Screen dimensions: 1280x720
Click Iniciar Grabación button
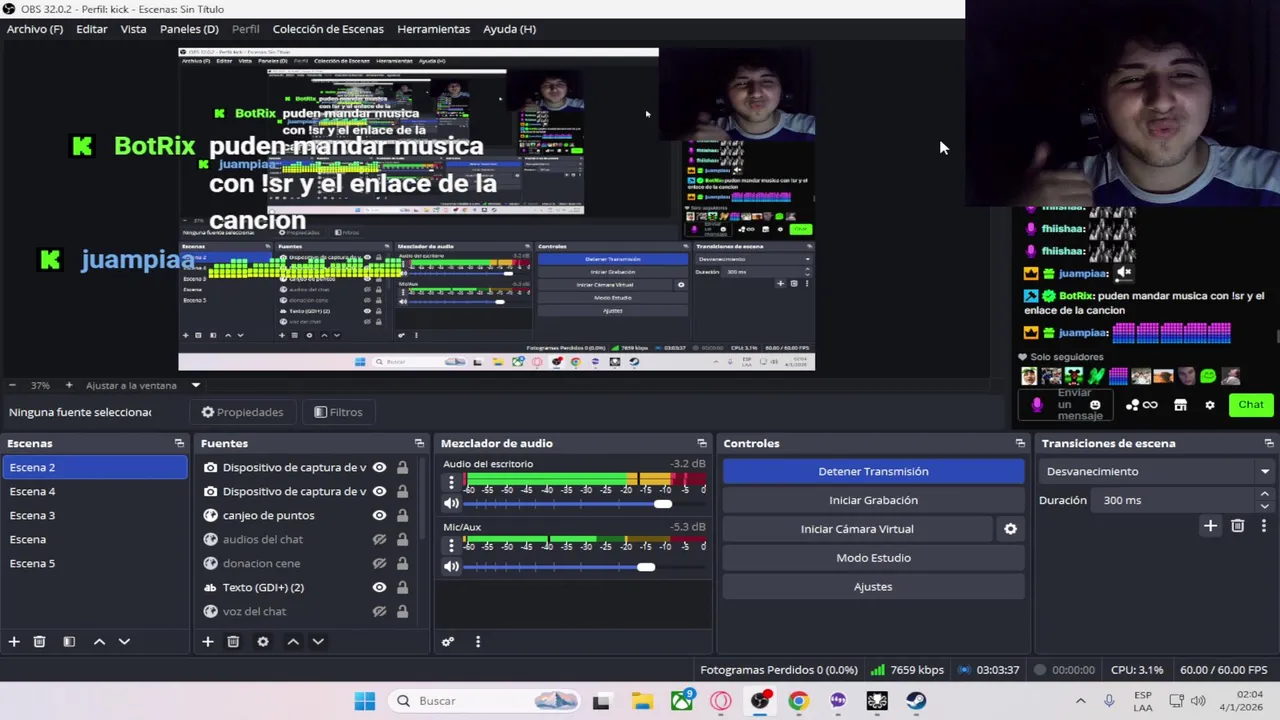point(873,500)
